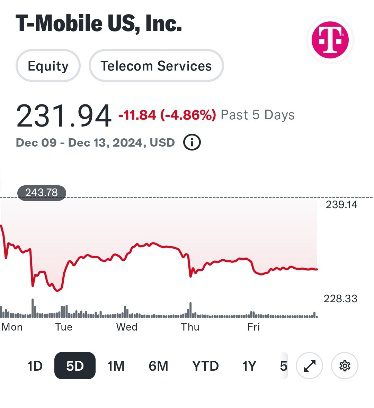The height and width of the screenshot is (408, 374).
Task: Select the Equity tag pill
Action: pos(48,66)
